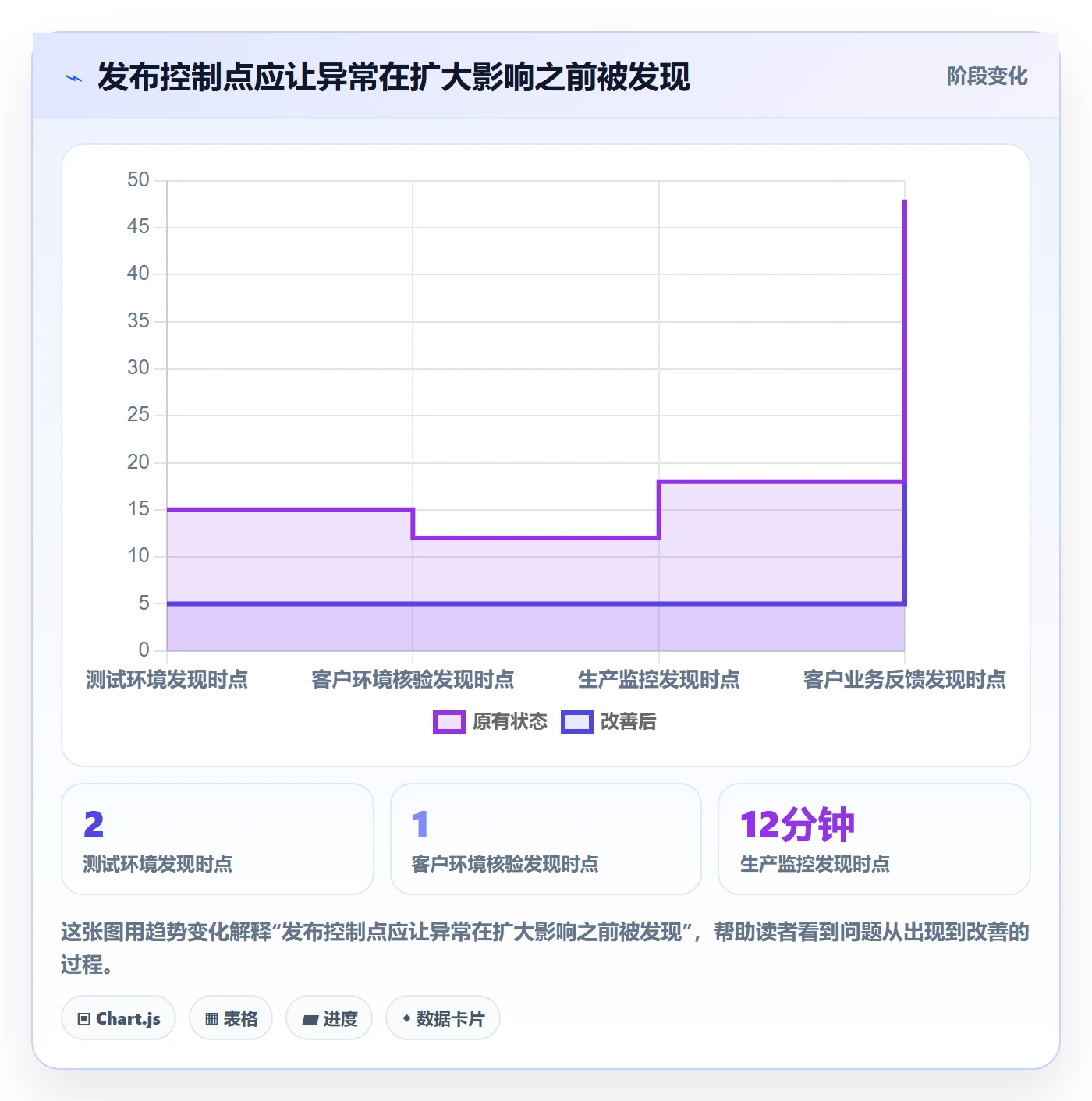Viewport: 1092px width, 1101px height.
Task: Open the stat card showing 1
Action: click(x=546, y=839)
